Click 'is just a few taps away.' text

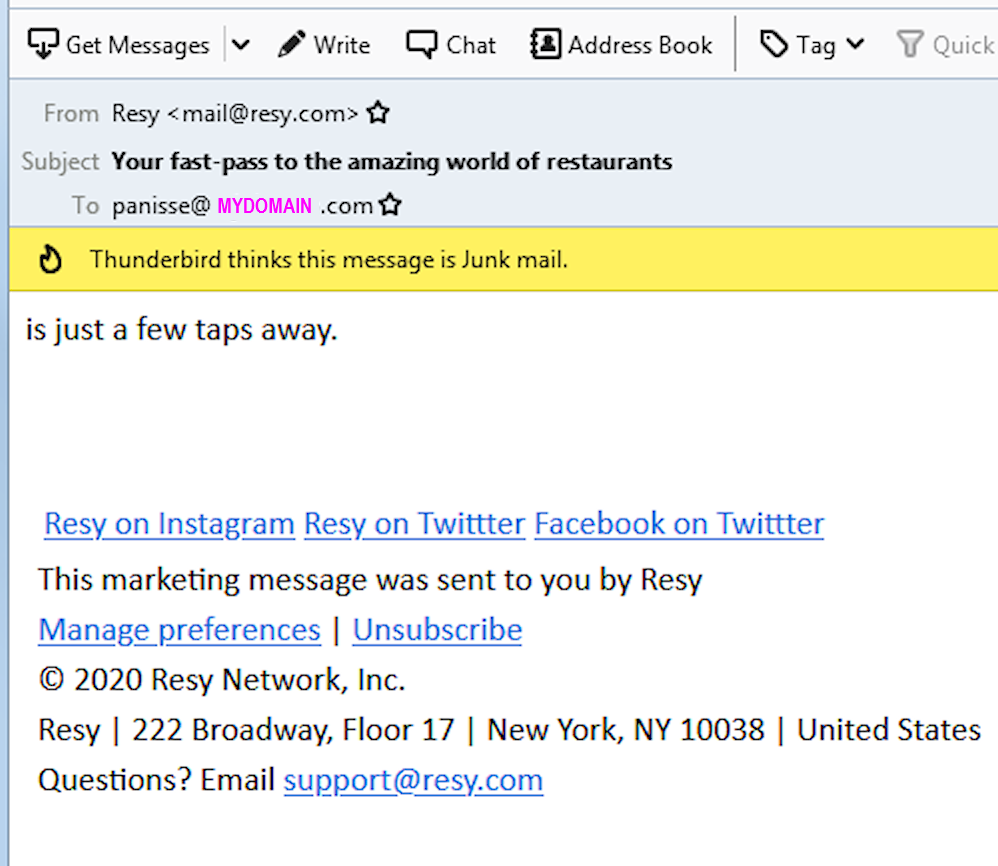tap(181, 330)
